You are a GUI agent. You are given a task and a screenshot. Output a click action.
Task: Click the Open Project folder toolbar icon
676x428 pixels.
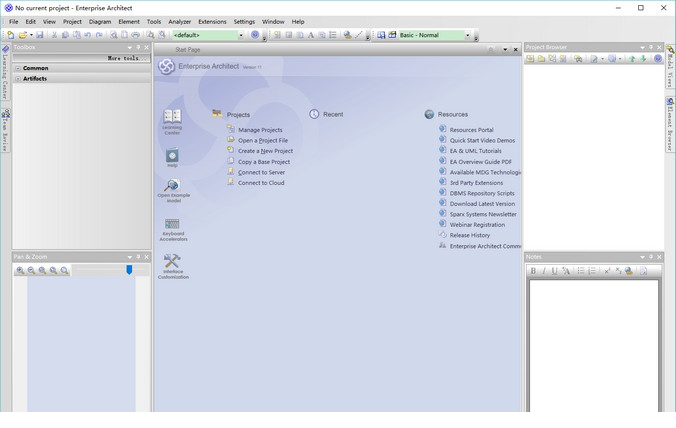click(22, 35)
